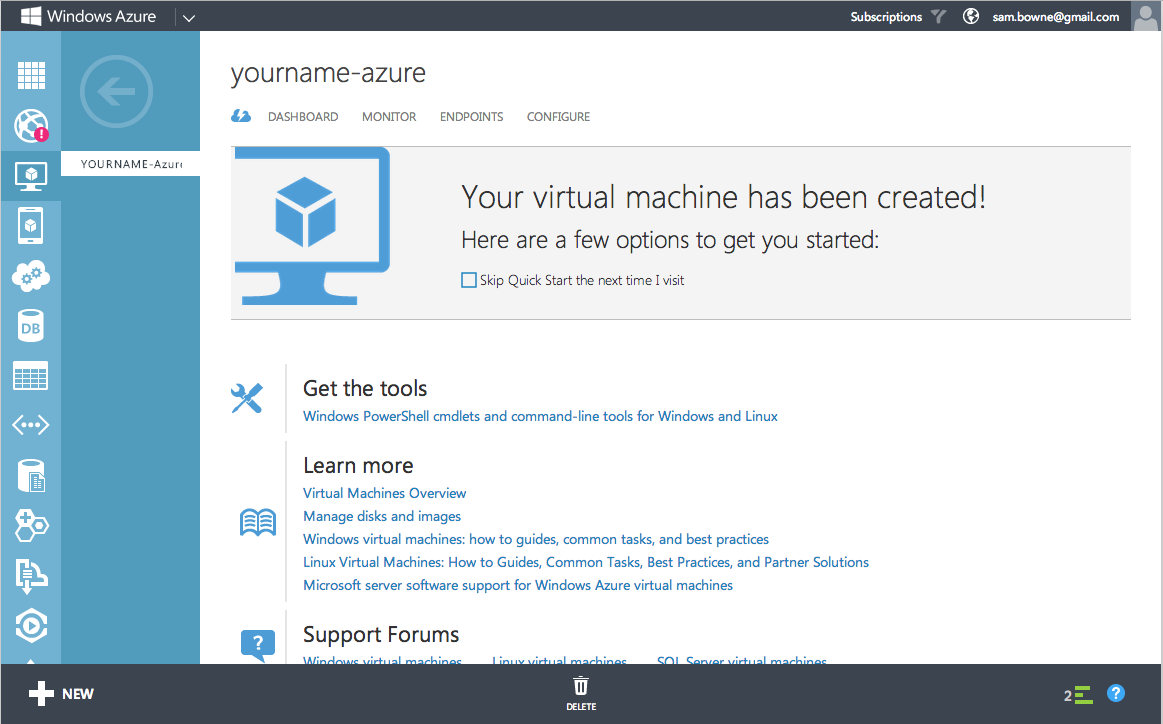Viewport: 1163px width, 724px height.
Task: Click the subscriptions filter funnel icon
Action: coord(939,16)
